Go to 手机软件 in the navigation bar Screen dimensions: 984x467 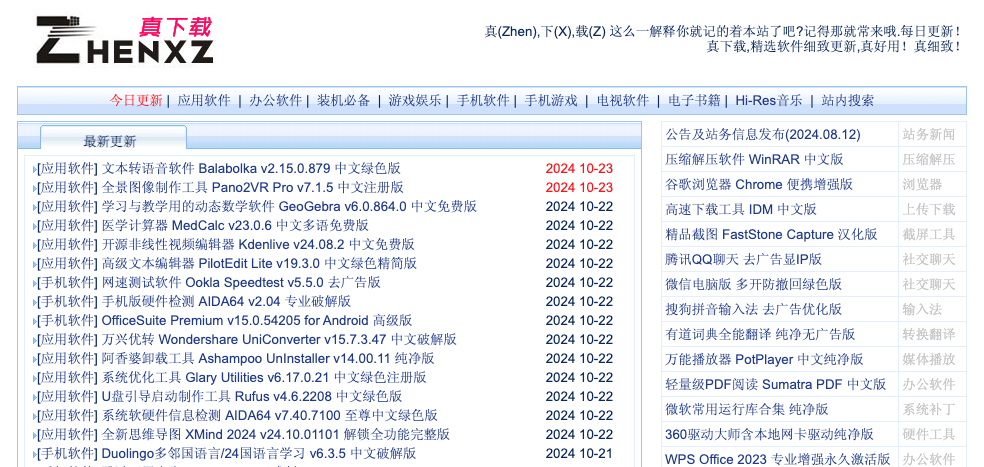click(x=483, y=100)
